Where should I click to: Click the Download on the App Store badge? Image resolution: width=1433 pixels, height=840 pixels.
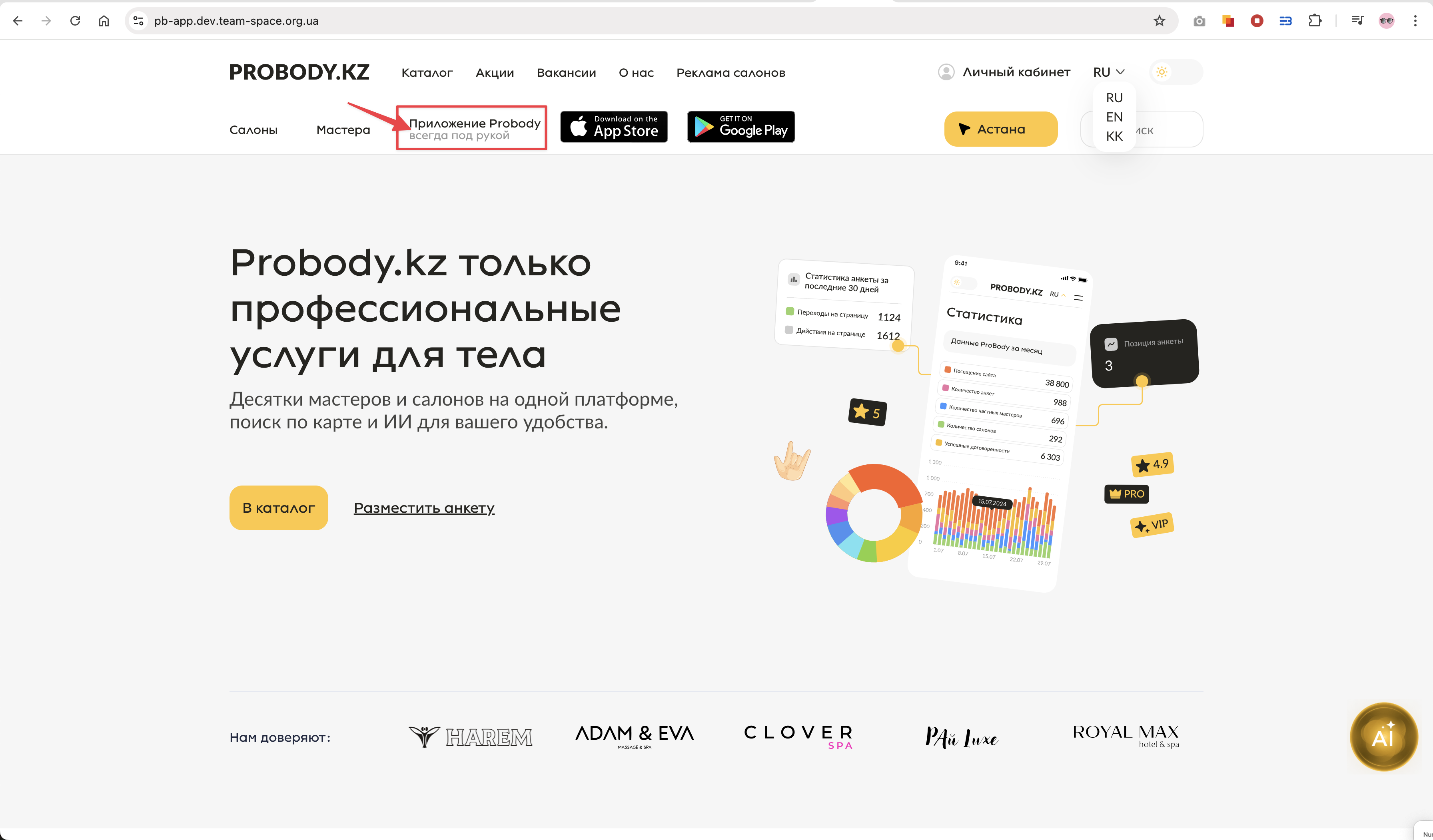(x=614, y=127)
